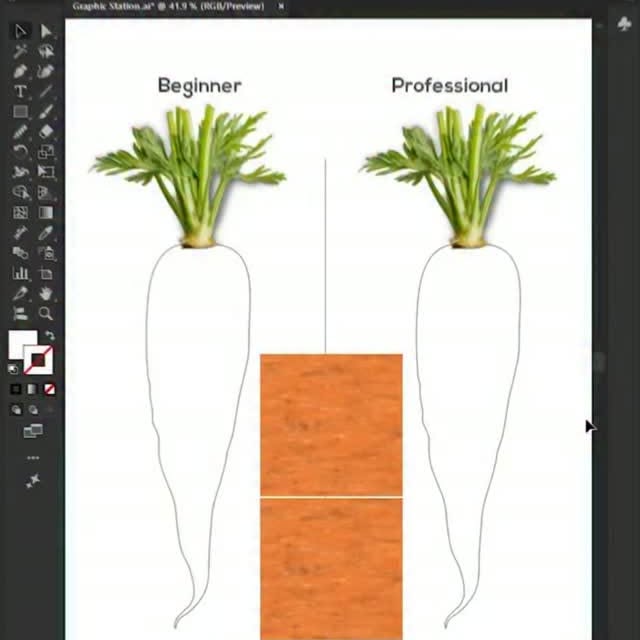Select the Magic Wand tool

tap(20, 51)
